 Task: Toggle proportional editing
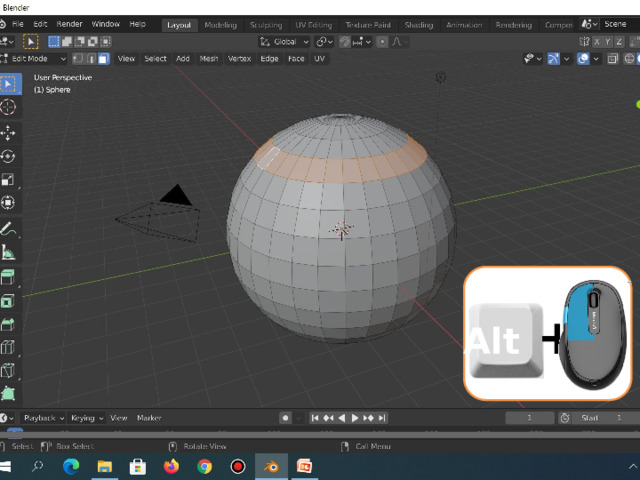click(x=382, y=42)
